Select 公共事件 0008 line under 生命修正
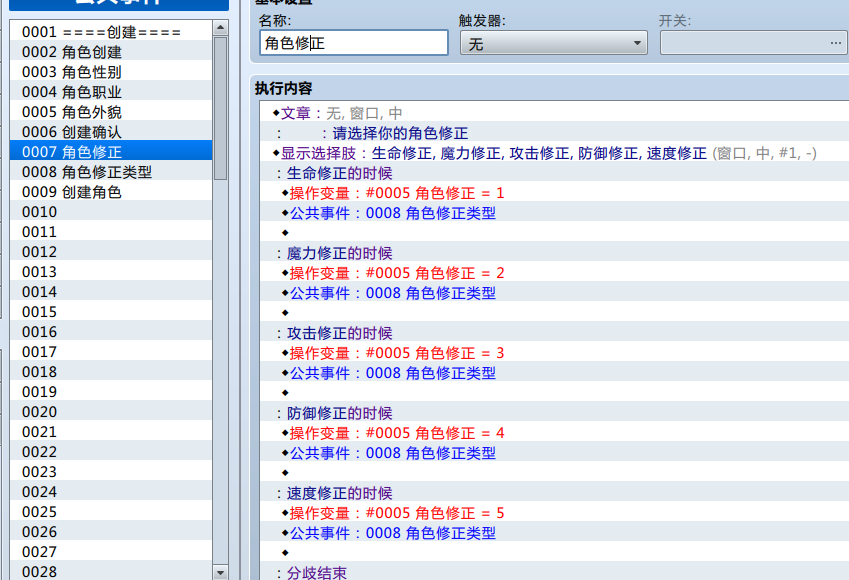The height and width of the screenshot is (580, 849). tap(554, 213)
